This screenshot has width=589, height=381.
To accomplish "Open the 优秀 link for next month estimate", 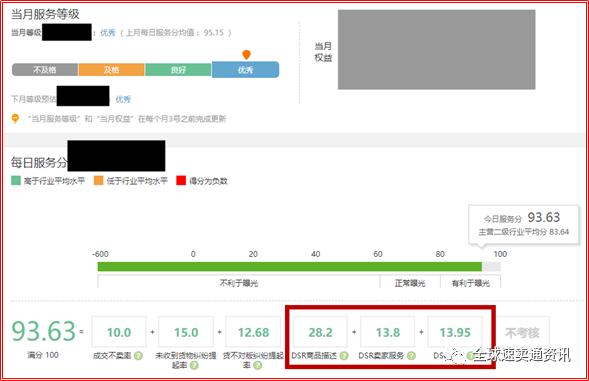I will 123,99.
